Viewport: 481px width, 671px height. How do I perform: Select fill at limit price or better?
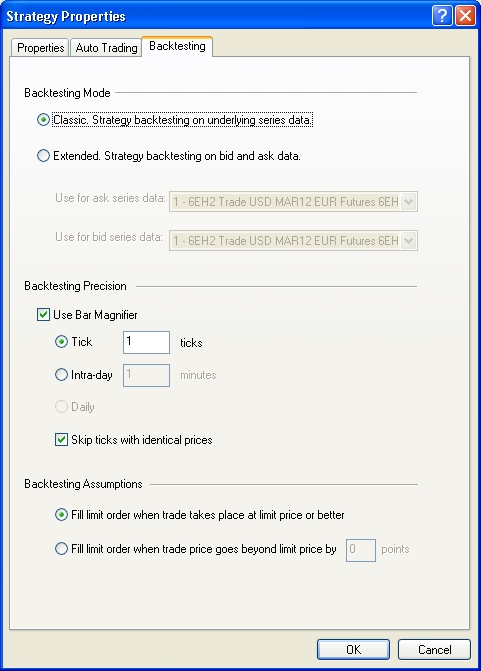pos(61,515)
